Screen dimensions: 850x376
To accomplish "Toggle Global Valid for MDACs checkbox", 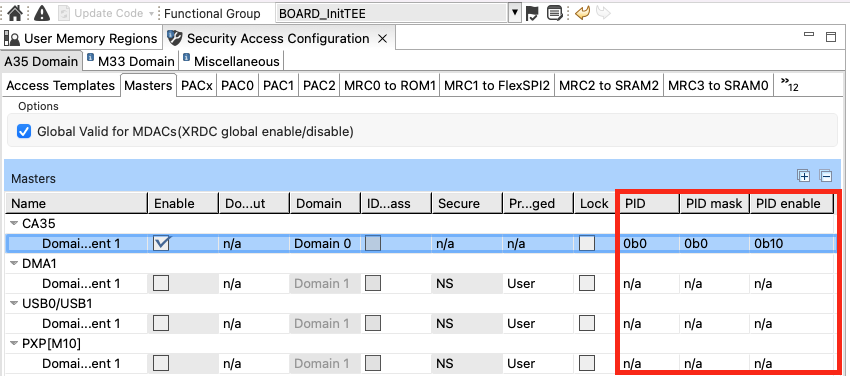I will point(24,131).
